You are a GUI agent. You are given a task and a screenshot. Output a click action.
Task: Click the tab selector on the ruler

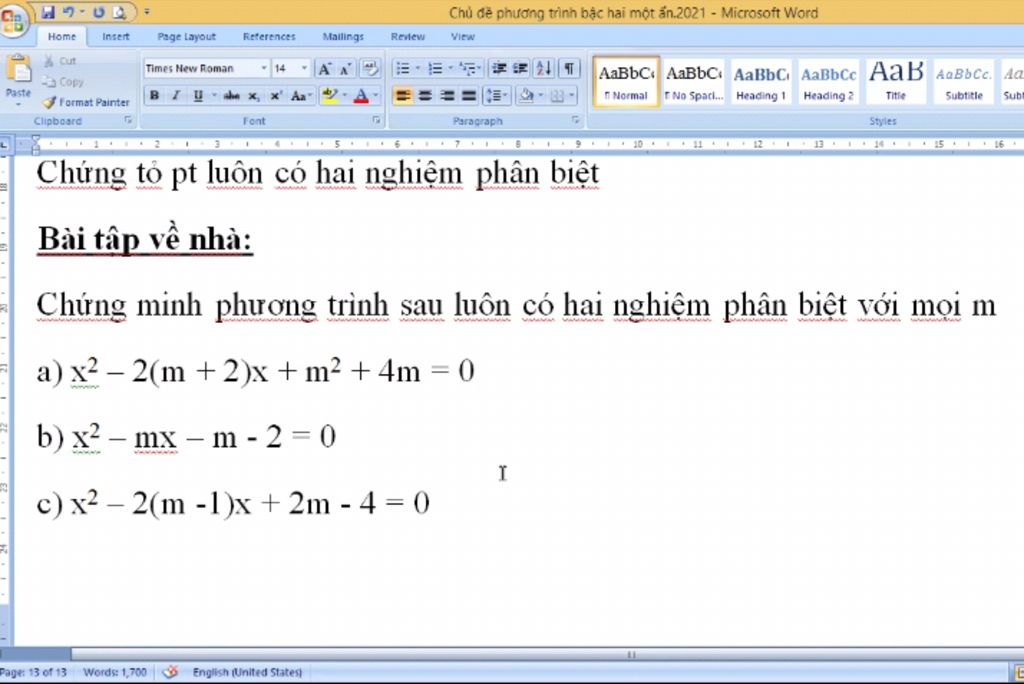coord(6,144)
